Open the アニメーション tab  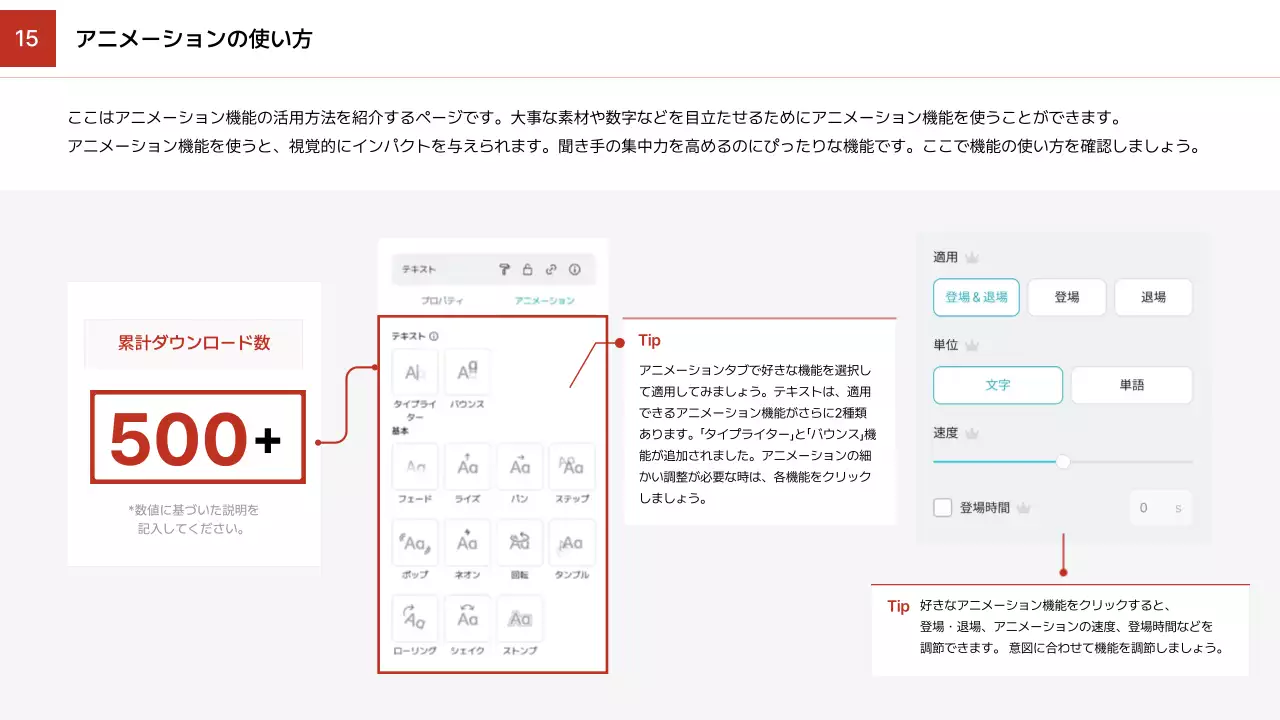pos(544,300)
